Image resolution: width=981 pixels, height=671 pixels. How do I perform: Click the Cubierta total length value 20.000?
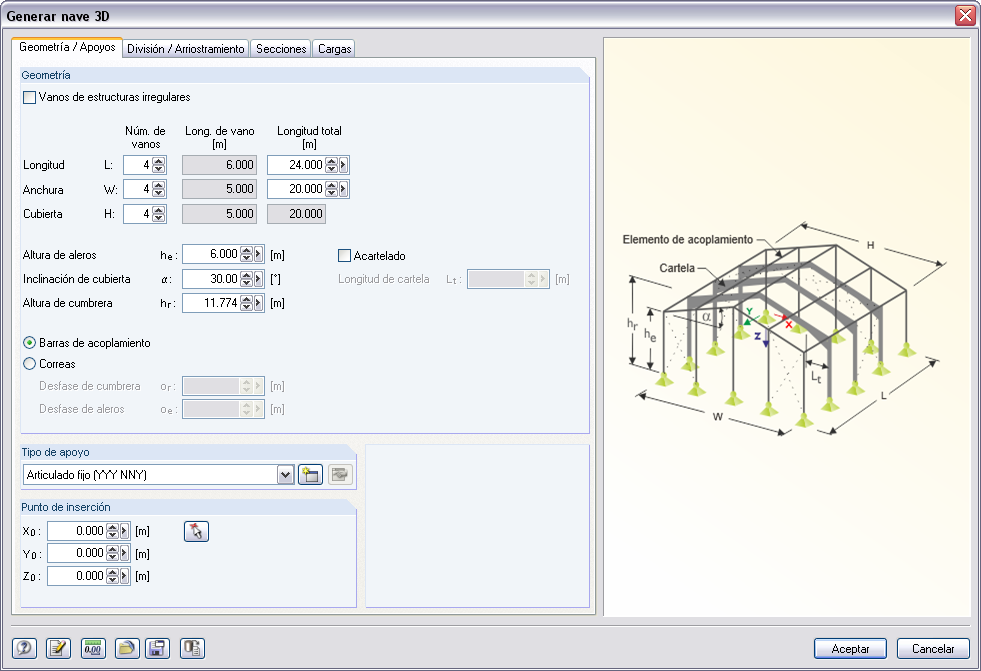pos(297,214)
